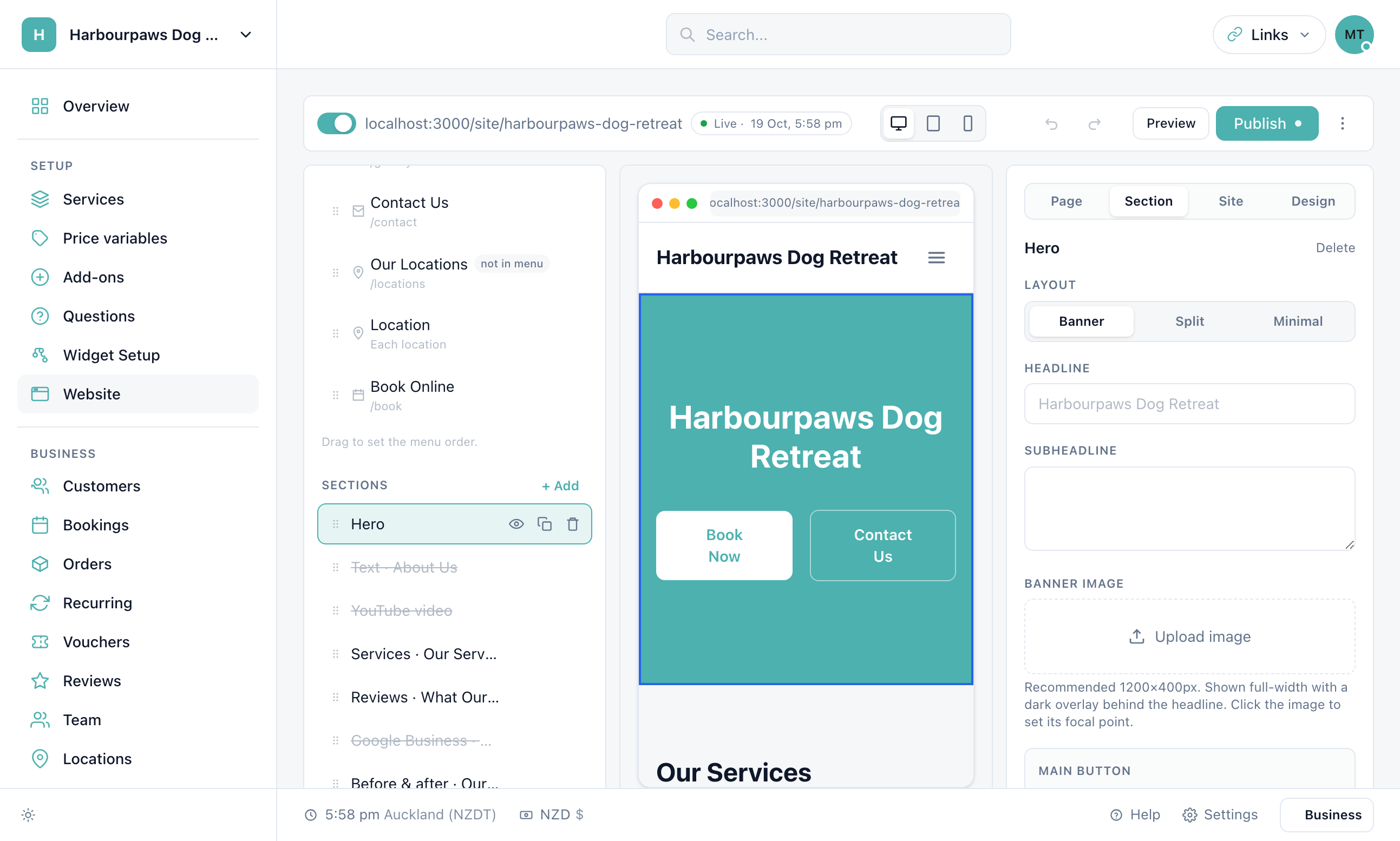Open Recurring in sidebar
This screenshot has height=841, width=1400.
pos(138,603)
